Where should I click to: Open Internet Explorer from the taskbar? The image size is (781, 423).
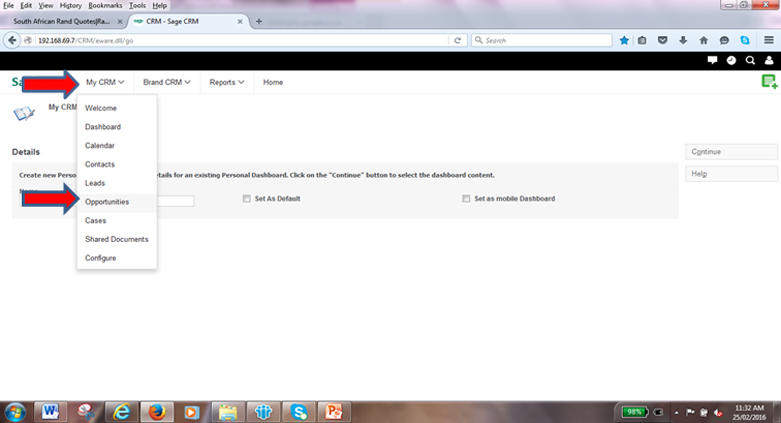coord(121,412)
